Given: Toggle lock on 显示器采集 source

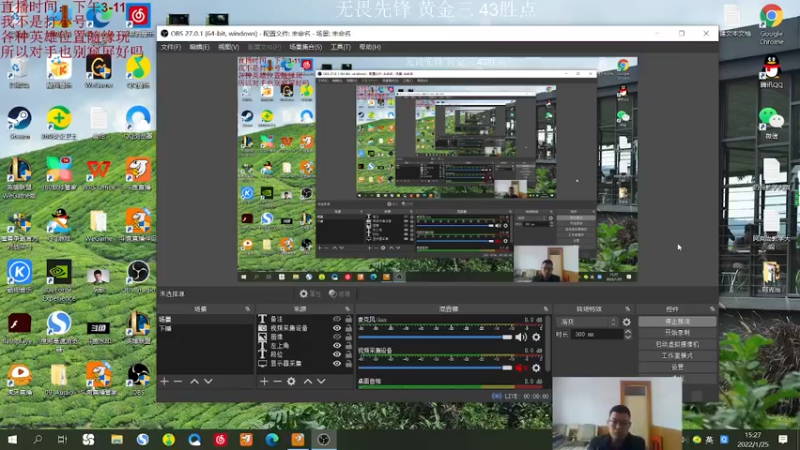Looking at the screenshot, I should (348, 363).
